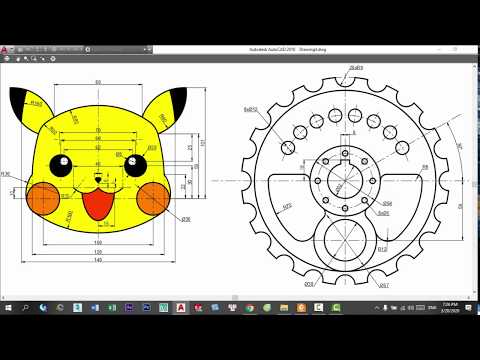Click the "Ø26" diameter label
This screenshot has height=360, width=480.
(186, 219)
